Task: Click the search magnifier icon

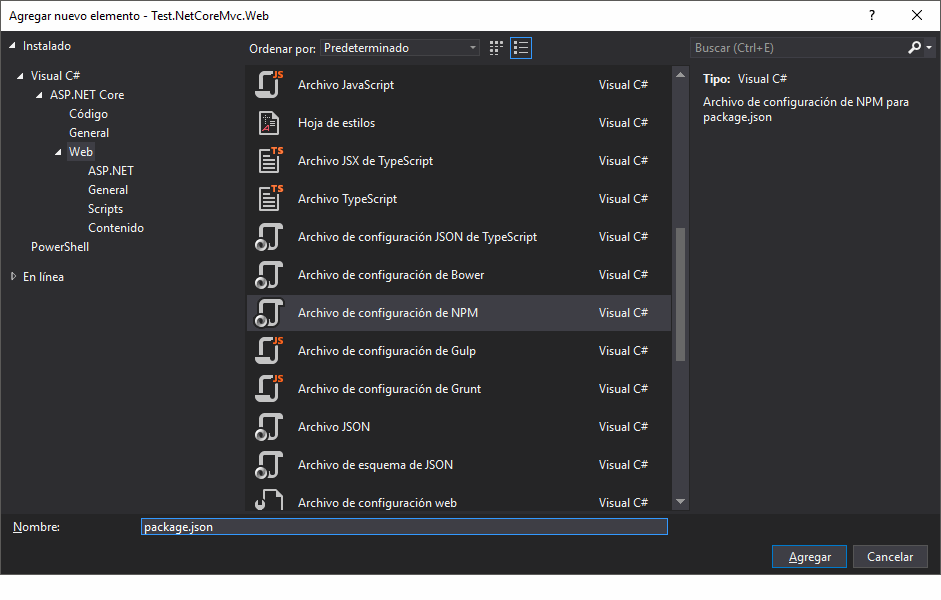Action: (914, 47)
